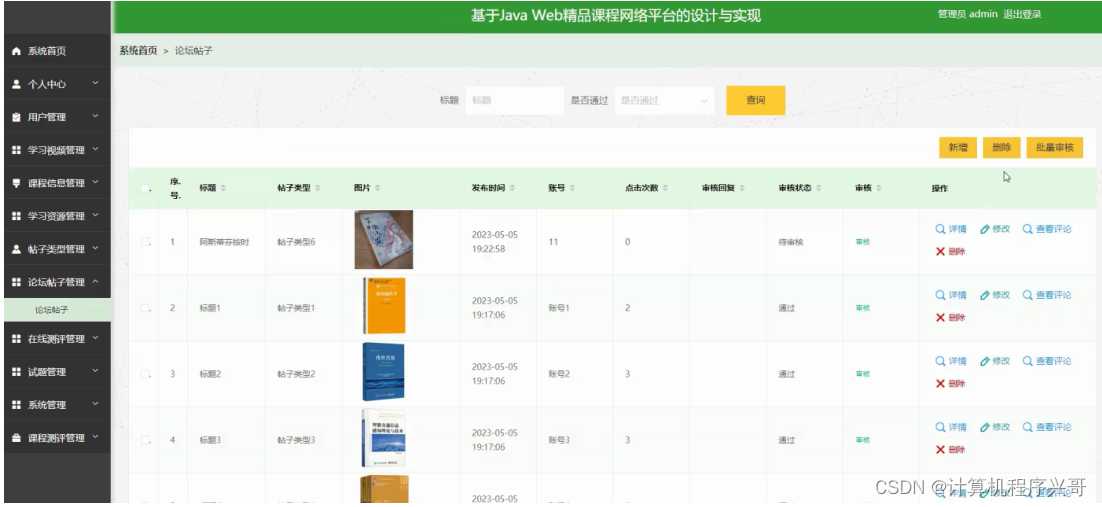The width and height of the screenshot is (1102, 507).
Task: Click 系统首页 in the breadcrumb
Action: (138, 51)
